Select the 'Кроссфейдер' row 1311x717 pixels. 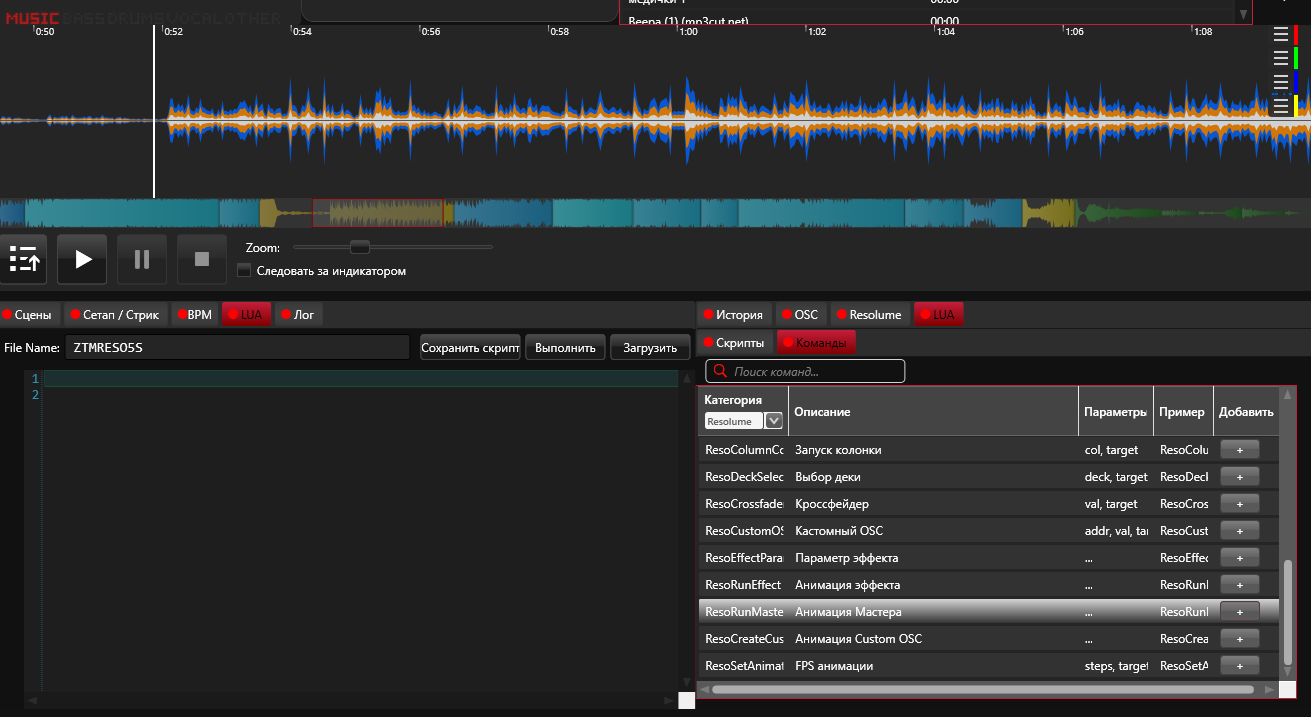click(x=988, y=504)
